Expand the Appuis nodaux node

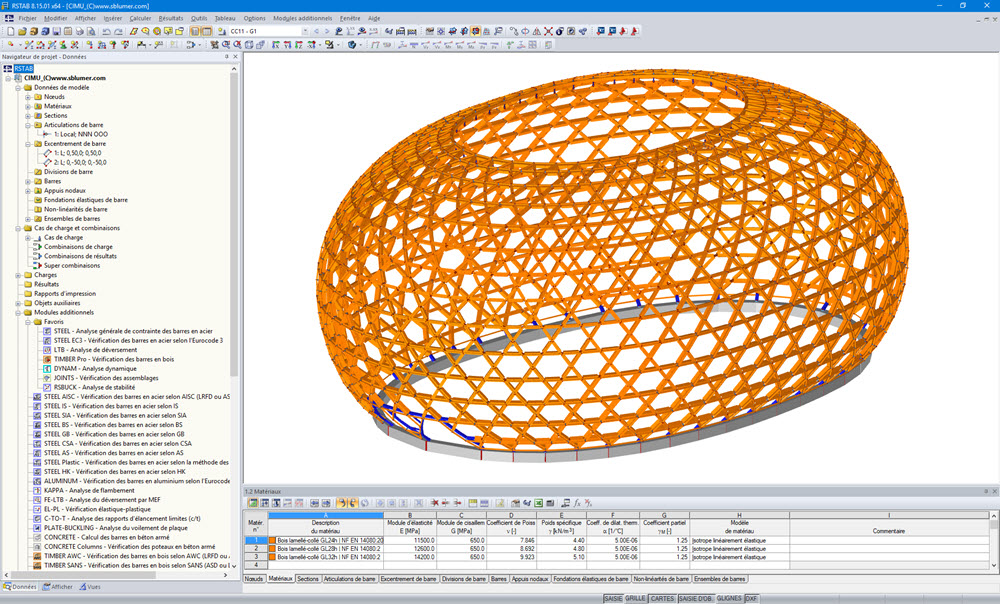(28, 191)
